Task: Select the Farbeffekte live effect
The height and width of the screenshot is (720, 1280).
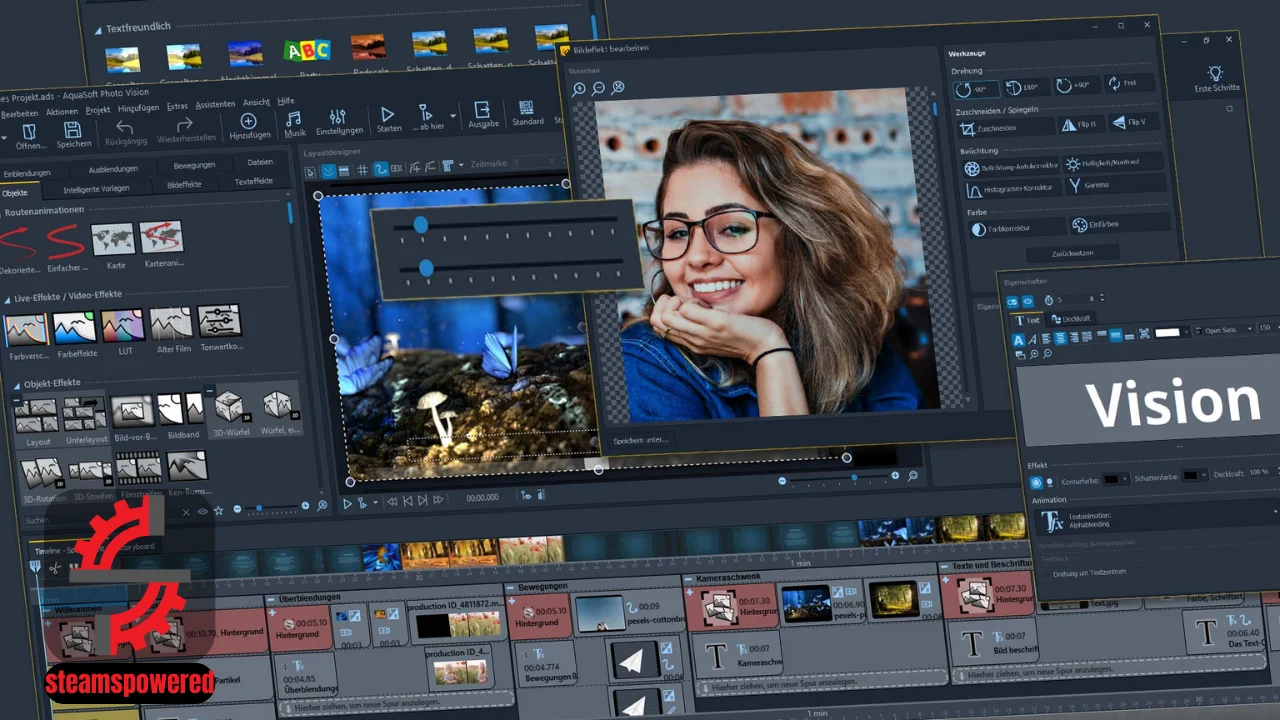Action: click(75, 328)
